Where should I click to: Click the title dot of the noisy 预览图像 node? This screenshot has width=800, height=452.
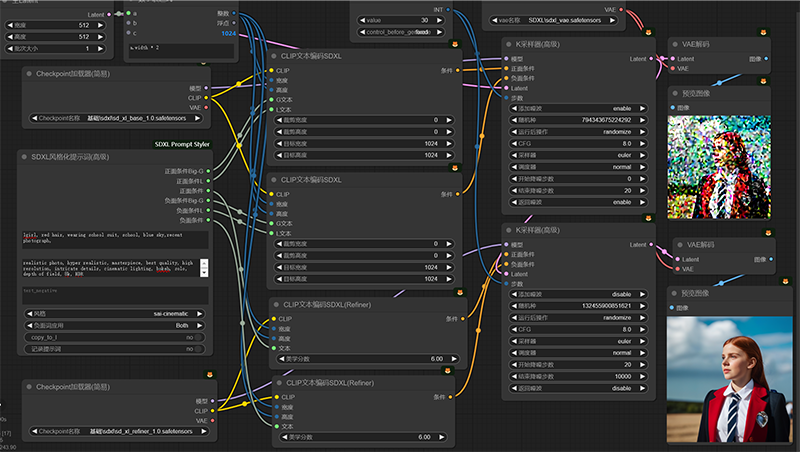675,93
